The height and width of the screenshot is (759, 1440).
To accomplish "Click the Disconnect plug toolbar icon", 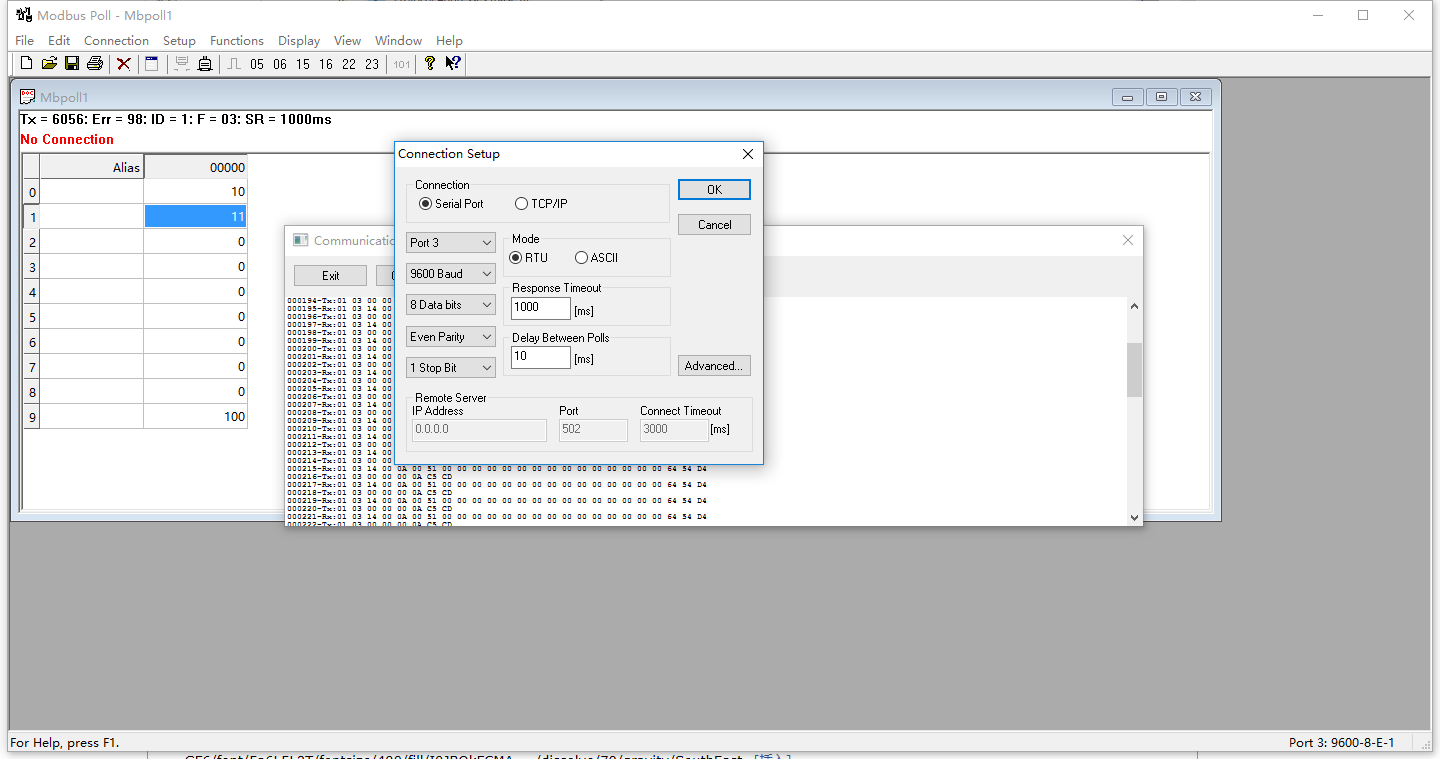I will [205, 64].
